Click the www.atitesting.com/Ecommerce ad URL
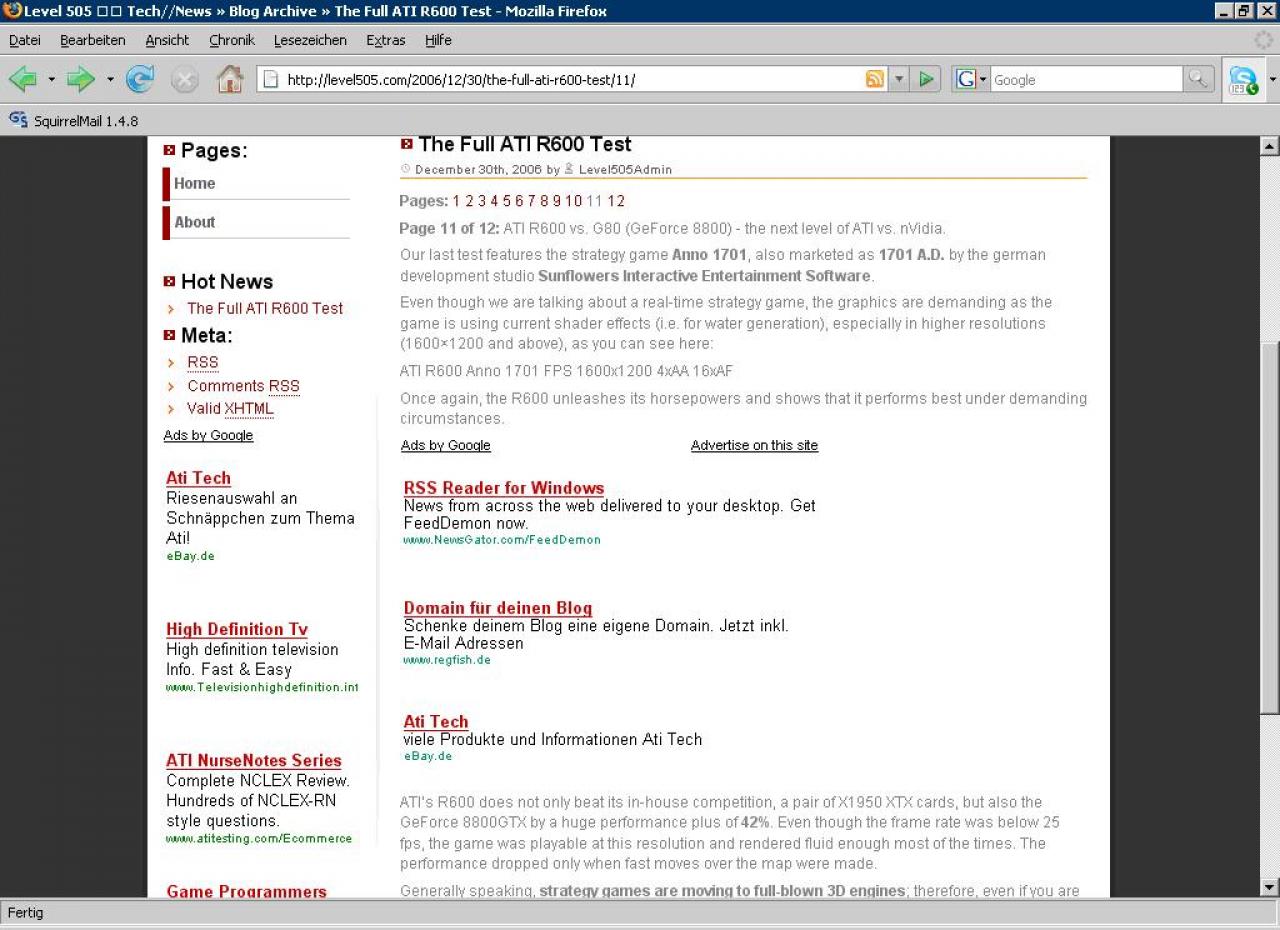1280x930 pixels. (x=259, y=839)
